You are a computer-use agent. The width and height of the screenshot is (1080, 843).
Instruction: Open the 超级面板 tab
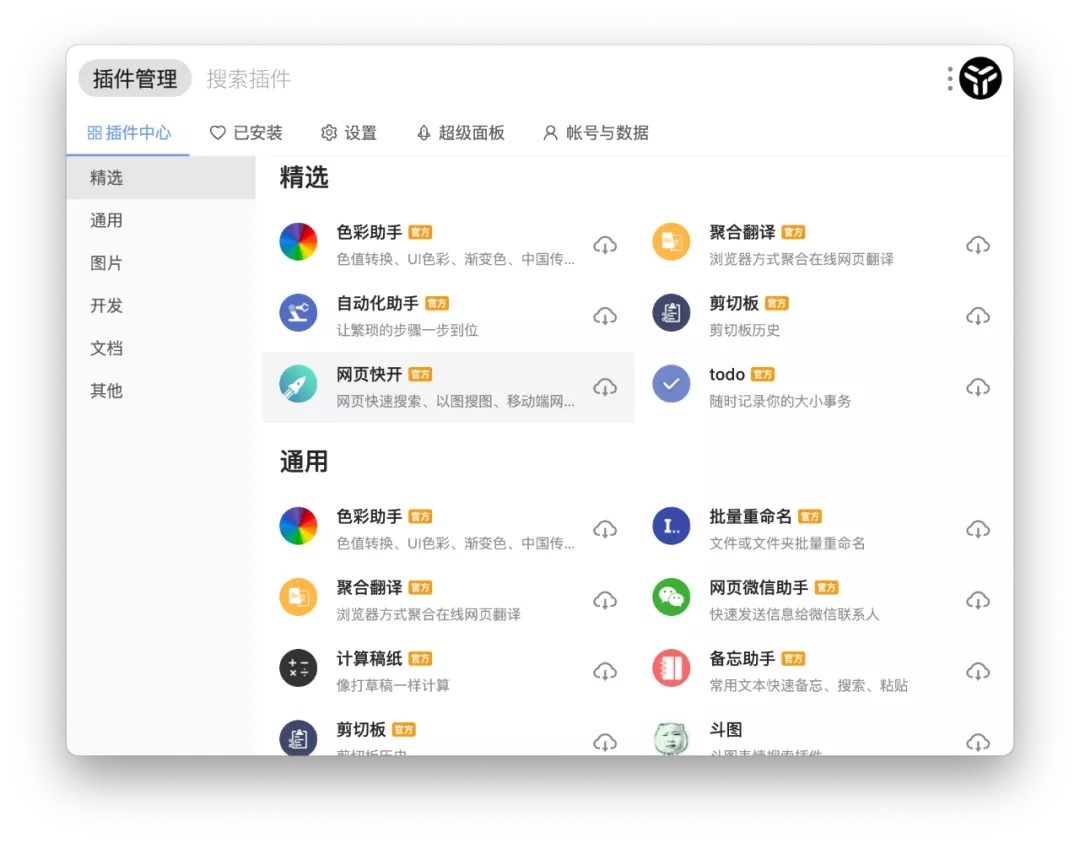(460, 133)
